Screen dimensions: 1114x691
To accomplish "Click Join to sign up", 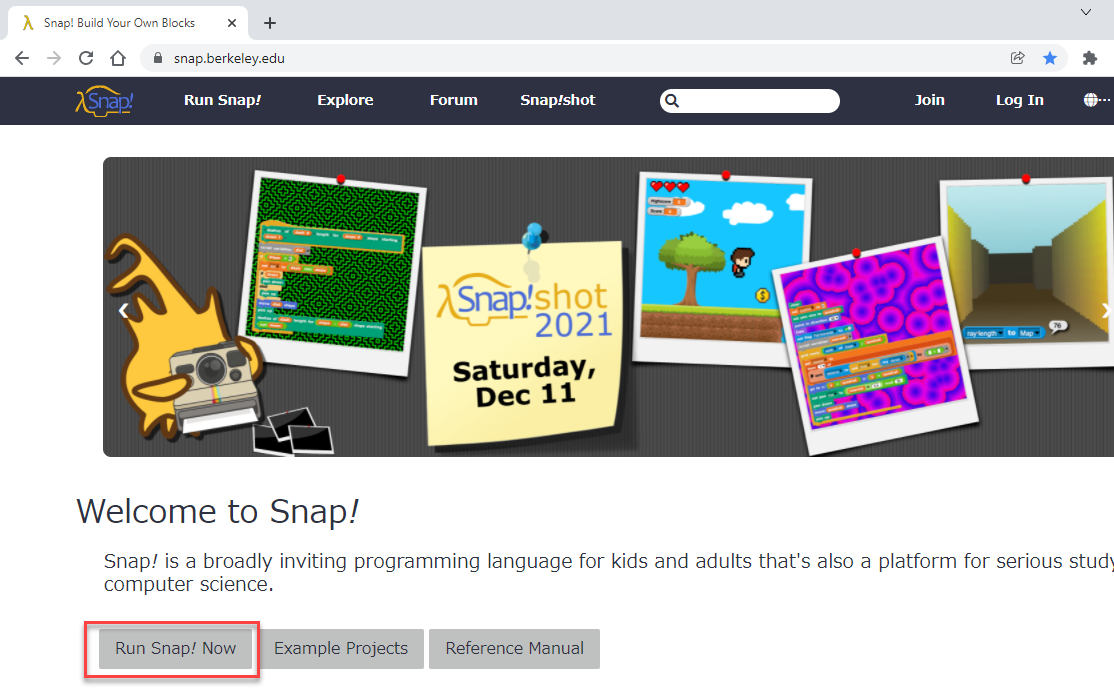I will coord(929,100).
